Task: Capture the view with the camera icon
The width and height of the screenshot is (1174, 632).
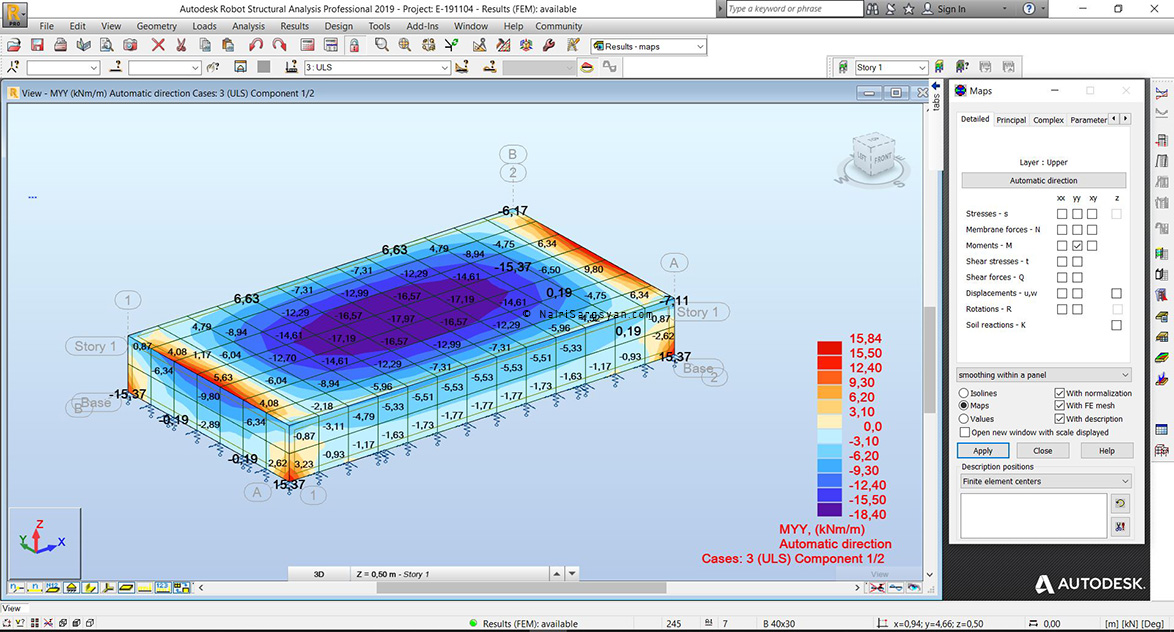Action: tap(130, 46)
